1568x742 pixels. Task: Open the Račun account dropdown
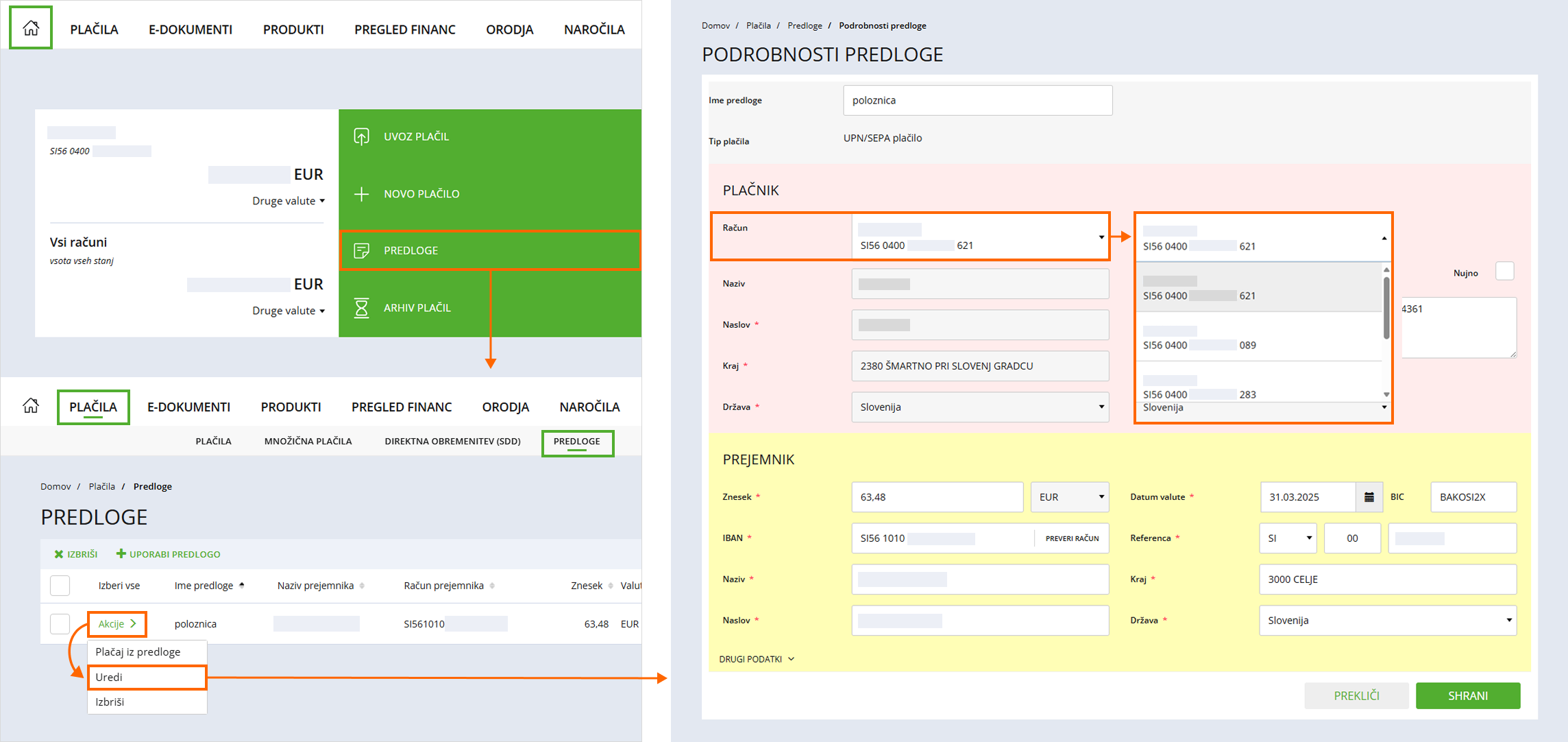pos(979,237)
